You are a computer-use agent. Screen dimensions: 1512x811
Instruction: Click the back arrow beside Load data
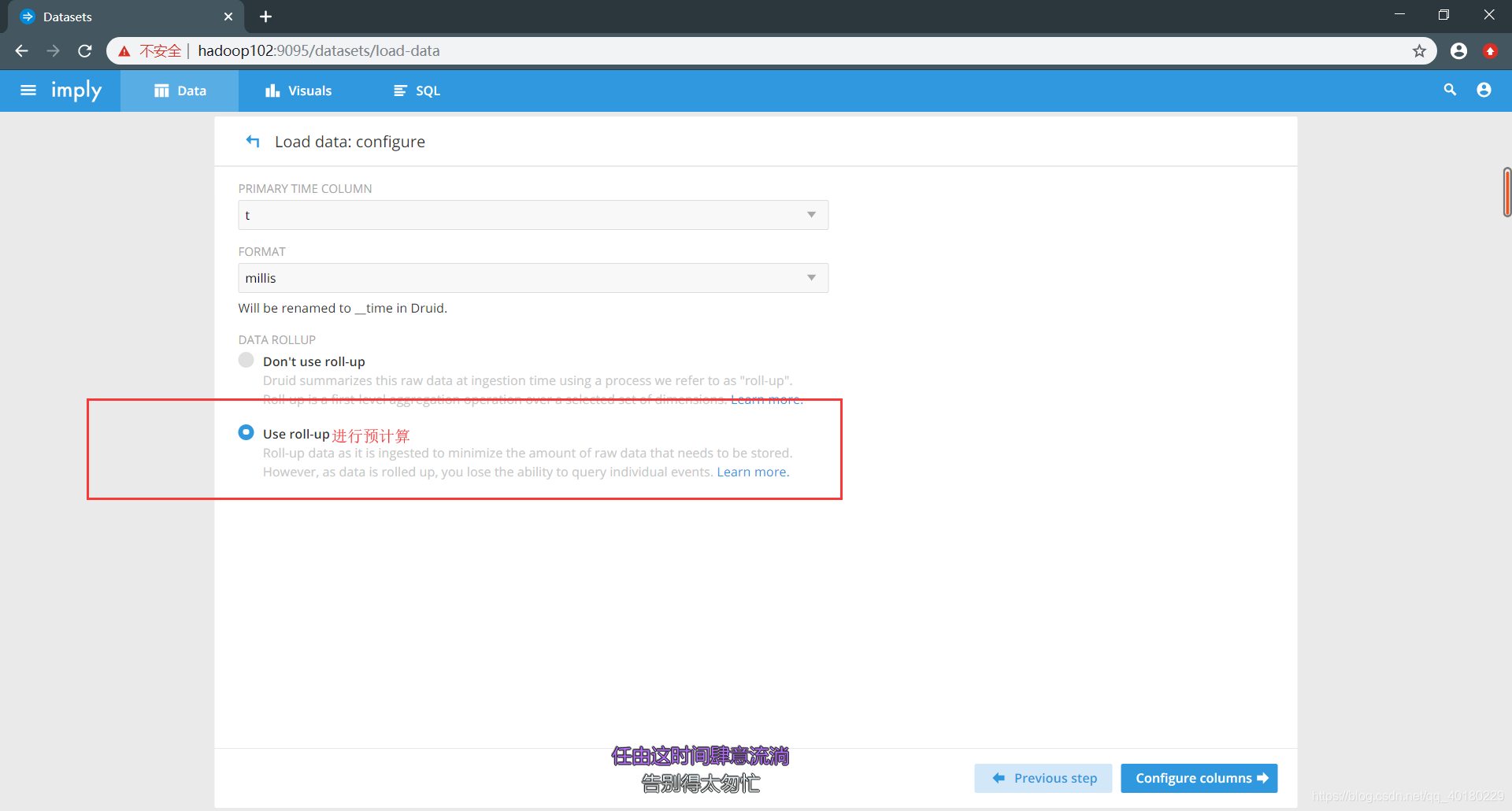point(253,141)
